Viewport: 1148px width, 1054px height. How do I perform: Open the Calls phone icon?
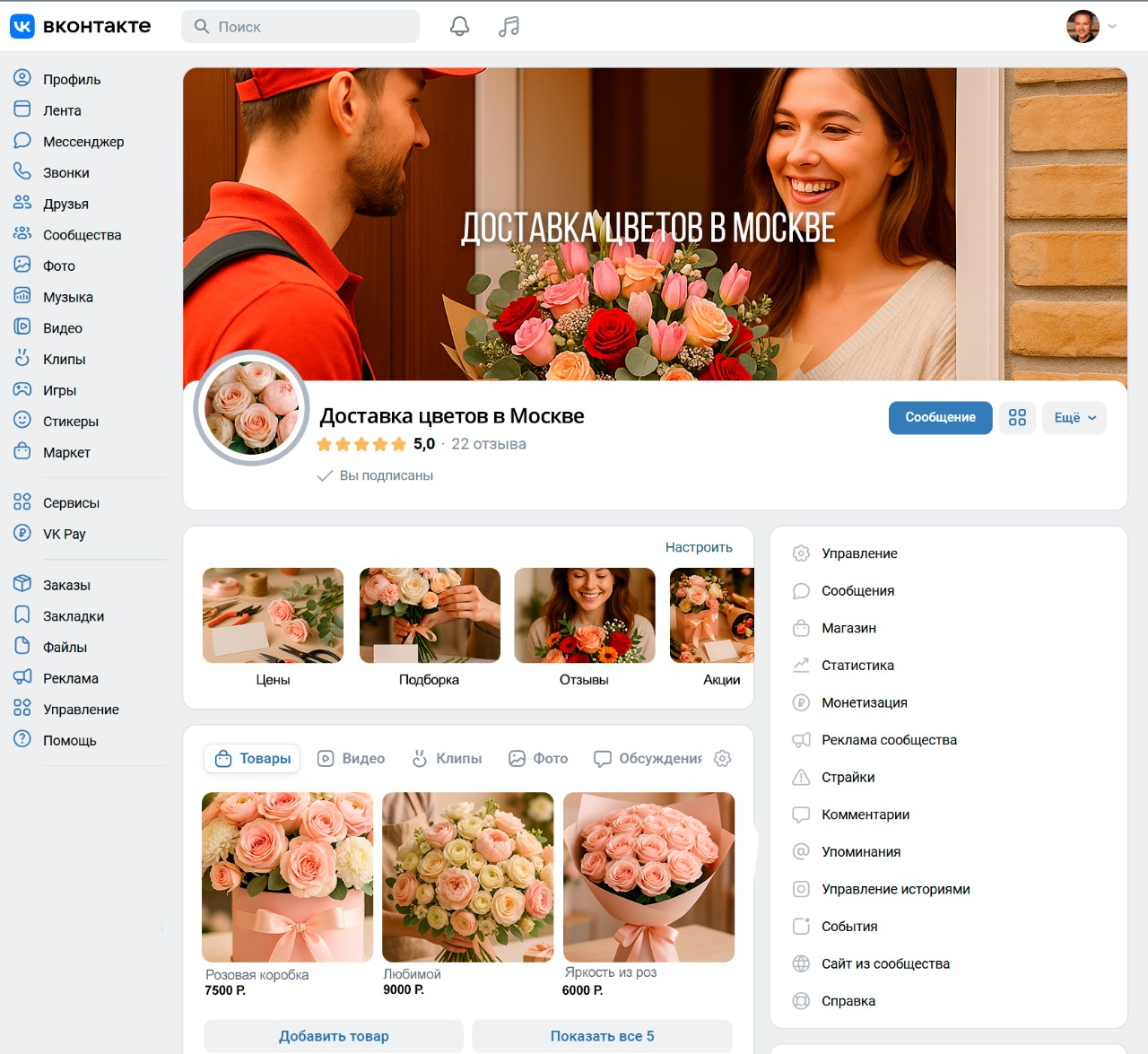(x=22, y=171)
